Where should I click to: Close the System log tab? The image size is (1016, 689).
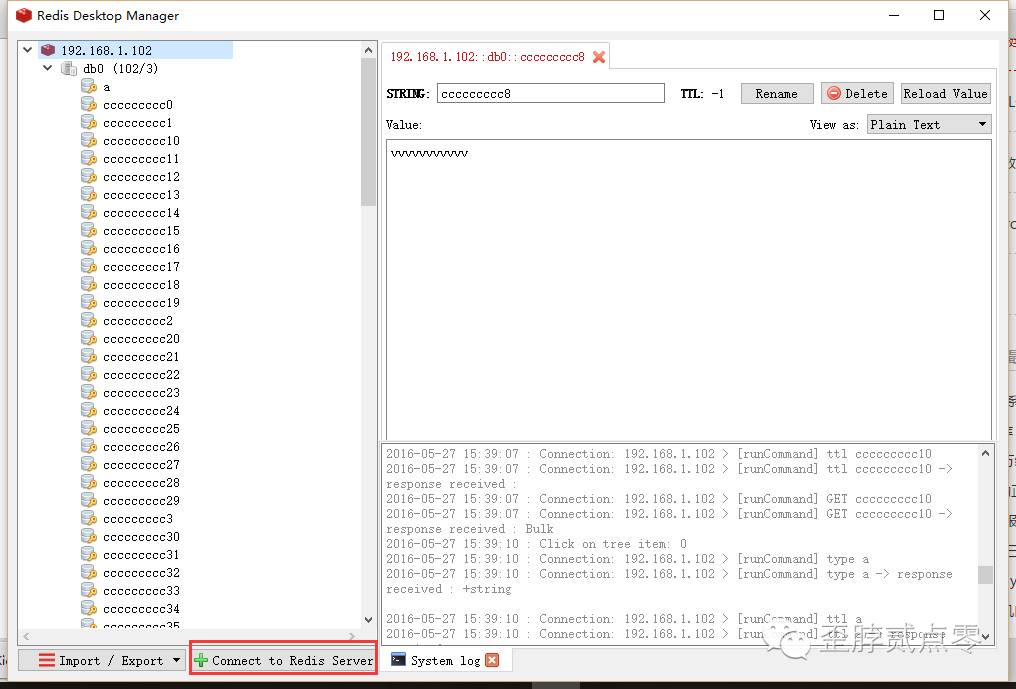point(492,660)
